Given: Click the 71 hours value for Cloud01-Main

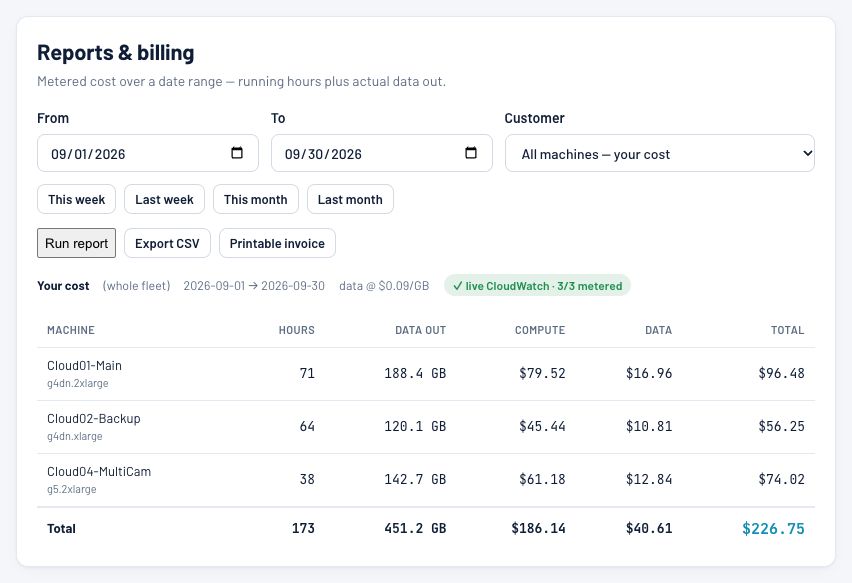Looking at the screenshot, I should [x=307, y=373].
